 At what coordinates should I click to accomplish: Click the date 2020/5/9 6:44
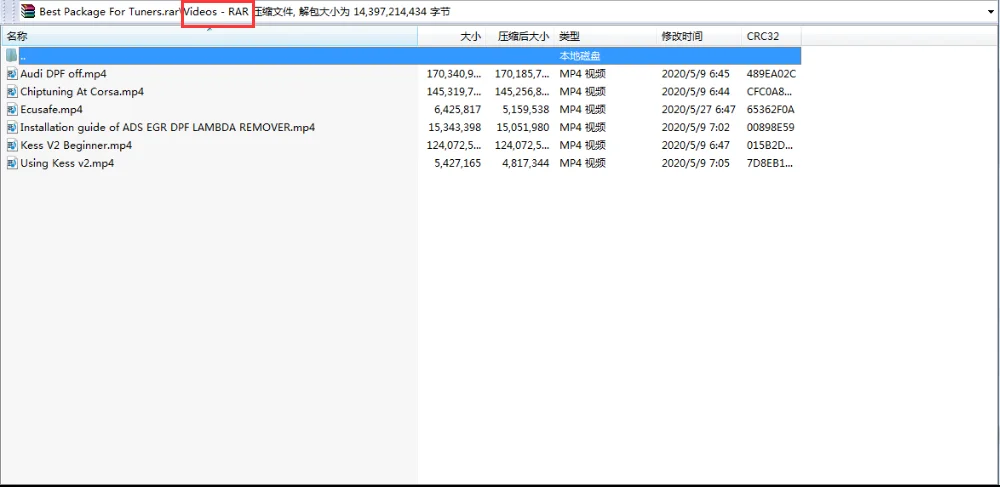point(696,92)
